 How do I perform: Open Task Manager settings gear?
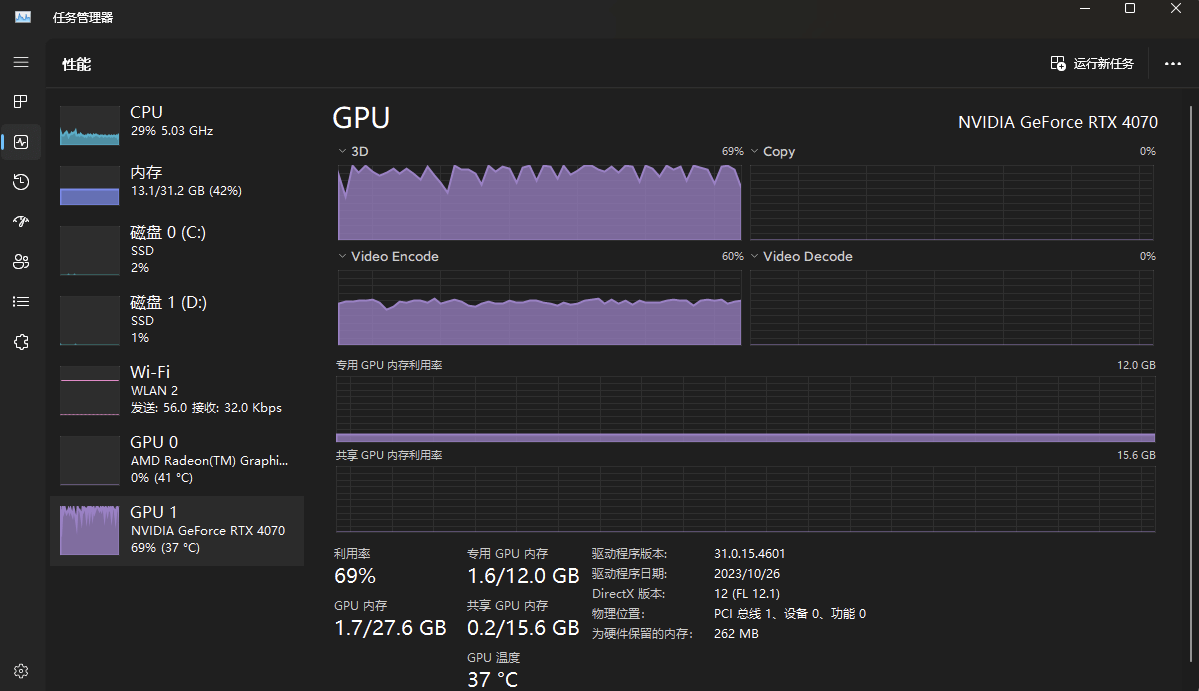[x=21, y=671]
